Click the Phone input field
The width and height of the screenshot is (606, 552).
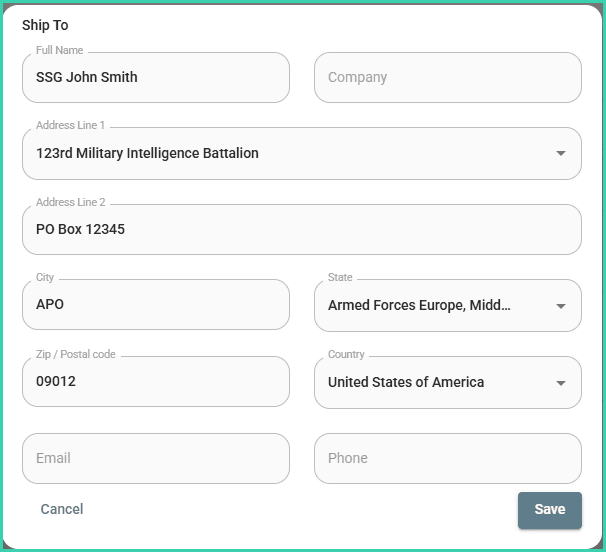pyautogui.click(x=447, y=458)
